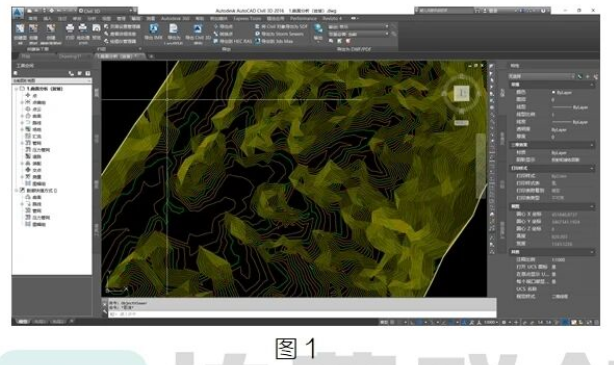Click the 材质 ByLayer property value
Viewport: 614px width, 365px height.
559,153
